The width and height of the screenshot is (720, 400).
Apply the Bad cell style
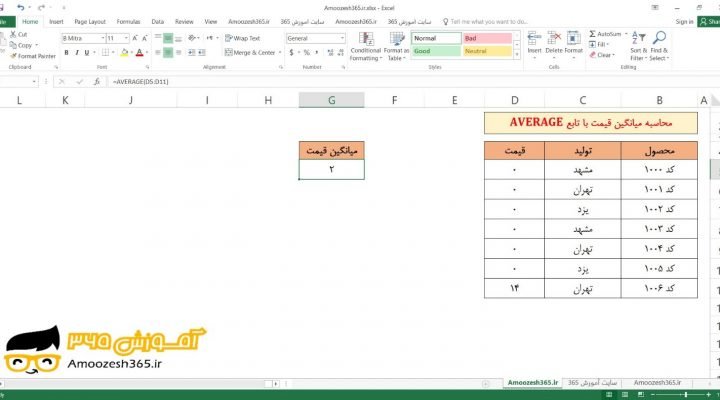tap(487, 38)
